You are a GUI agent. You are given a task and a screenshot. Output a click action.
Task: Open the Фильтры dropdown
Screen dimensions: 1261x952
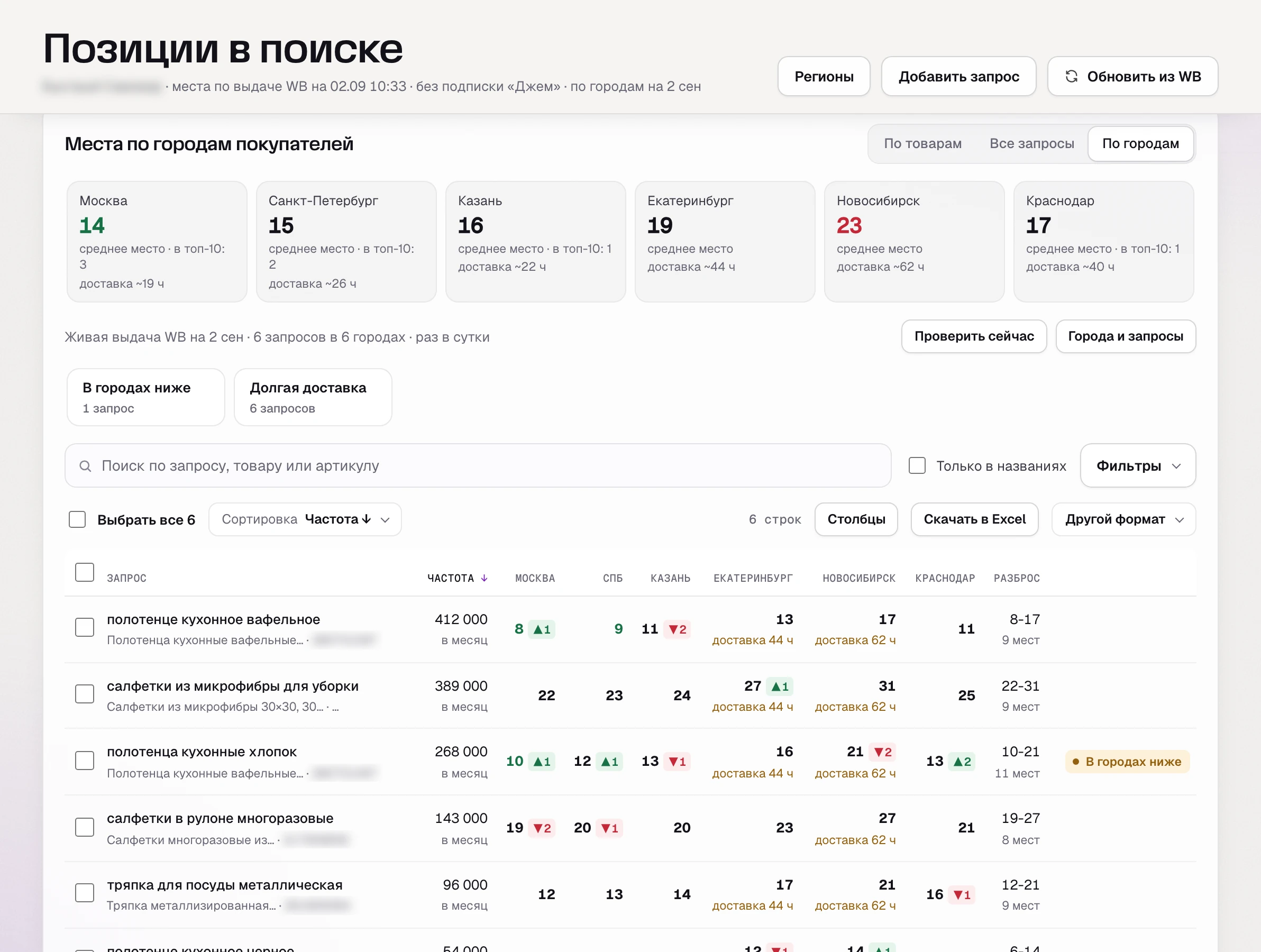(1138, 466)
